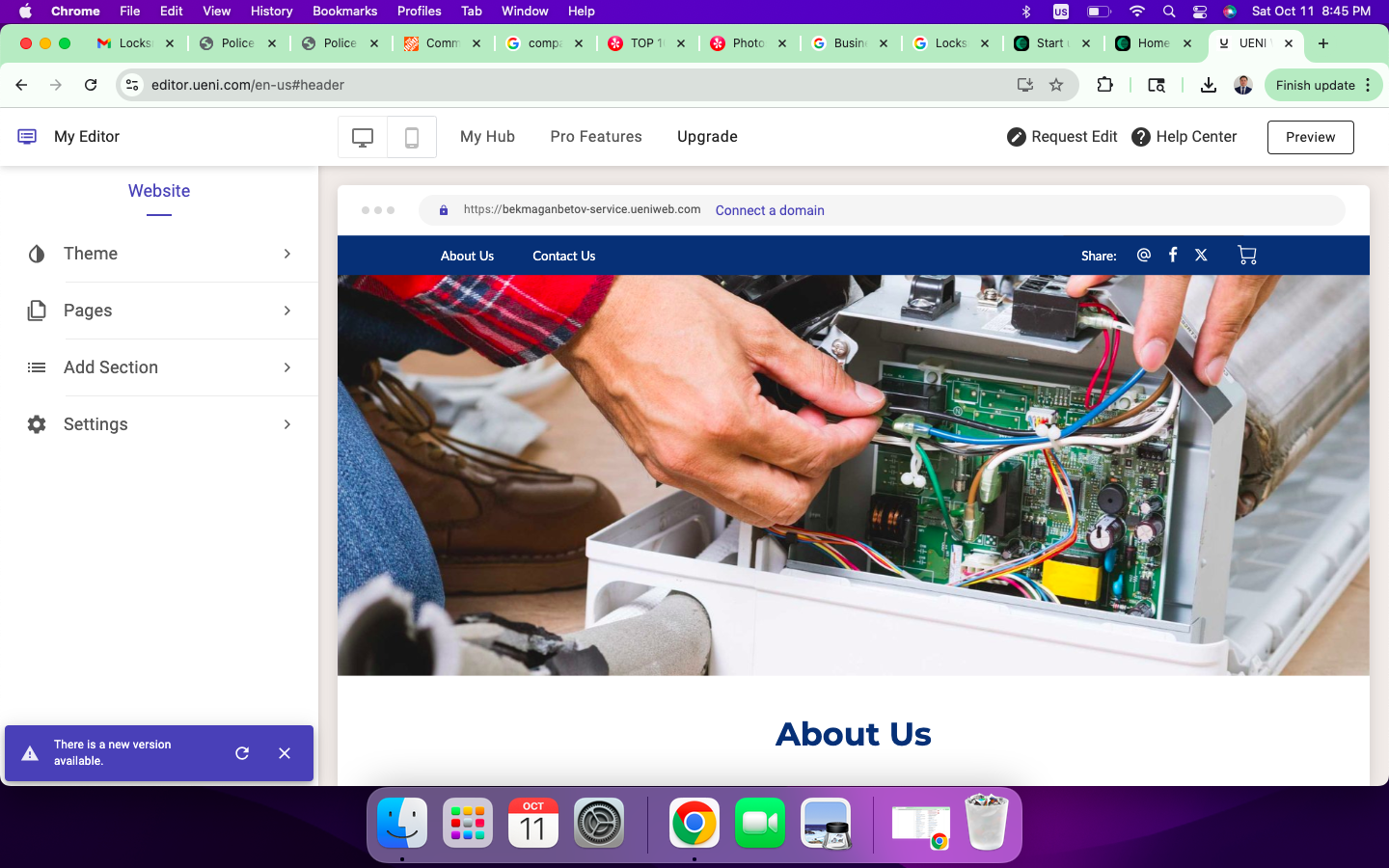Click the Facebook share icon
The height and width of the screenshot is (868, 1389).
click(1173, 256)
